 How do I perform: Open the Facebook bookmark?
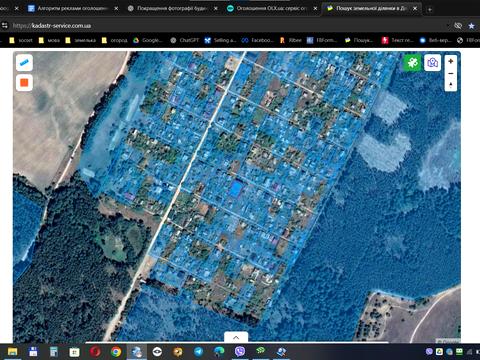(x=258, y=40)
